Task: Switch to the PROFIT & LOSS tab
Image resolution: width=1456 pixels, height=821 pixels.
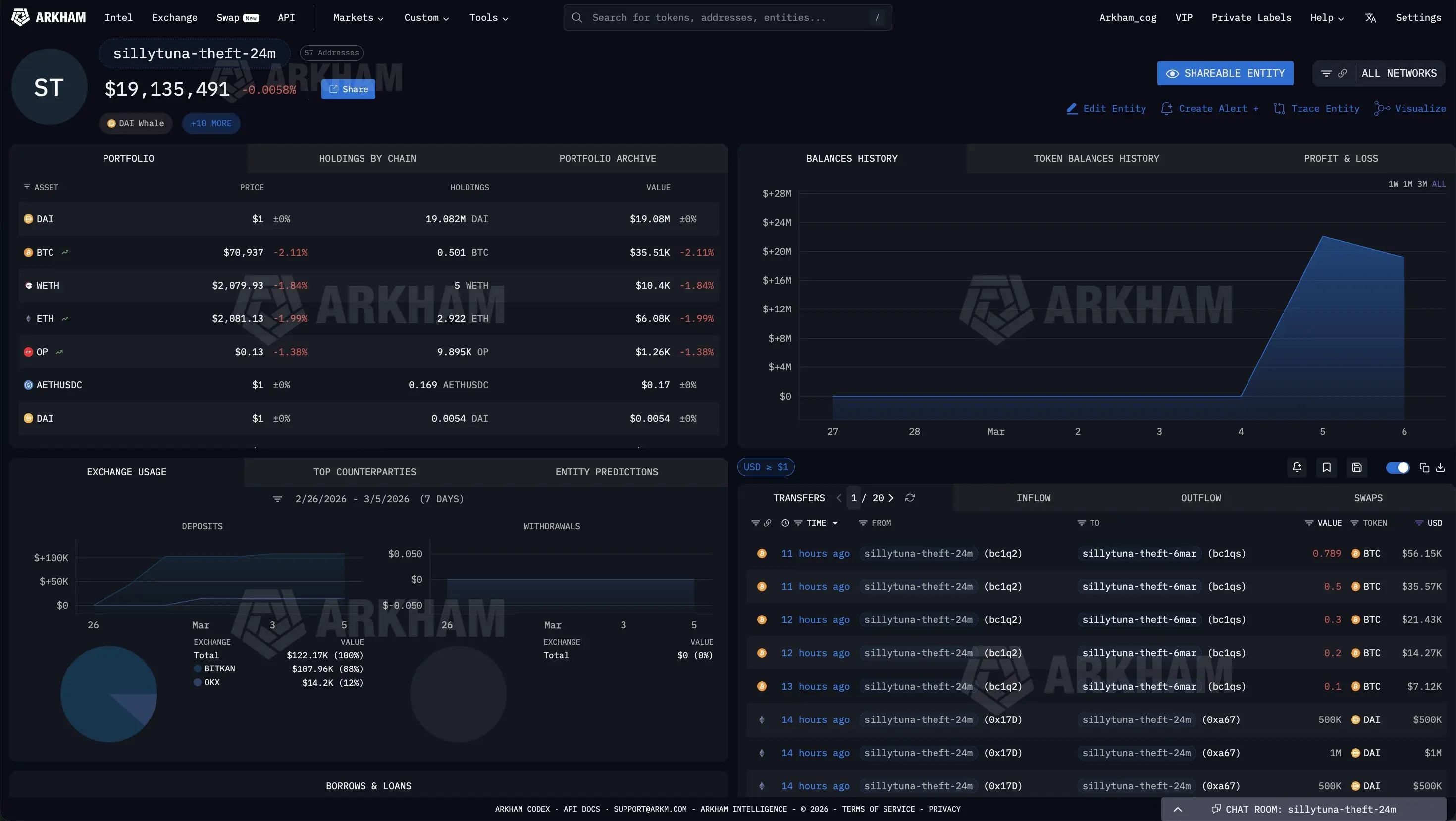Action: [1340, 159]
